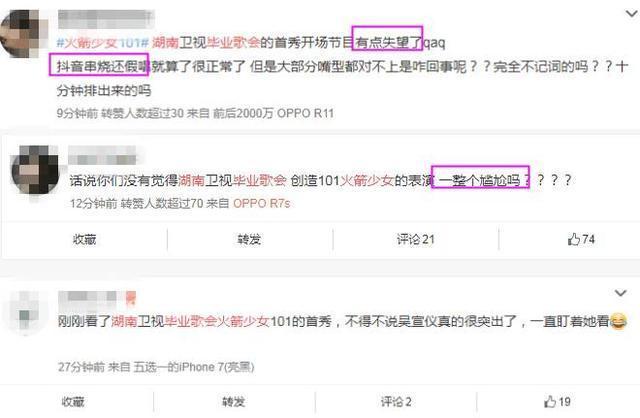Open the 评论 21 comments
This screenshot has width=640, height=418.
coord(416,239)
